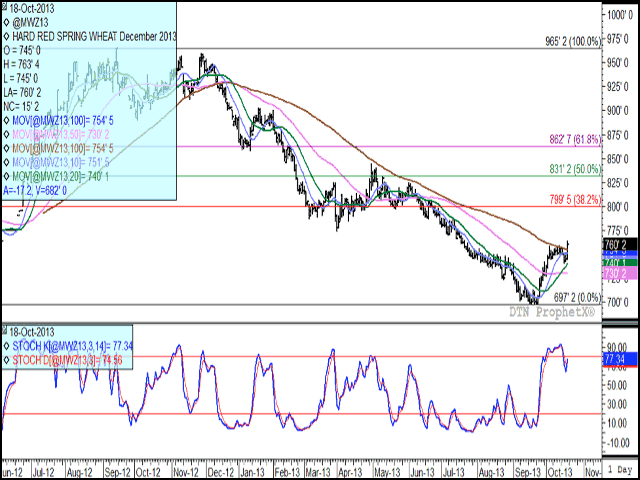Select the L = 745' 0 low value
This screenshot has width=640, height=480.
(21, 78)
